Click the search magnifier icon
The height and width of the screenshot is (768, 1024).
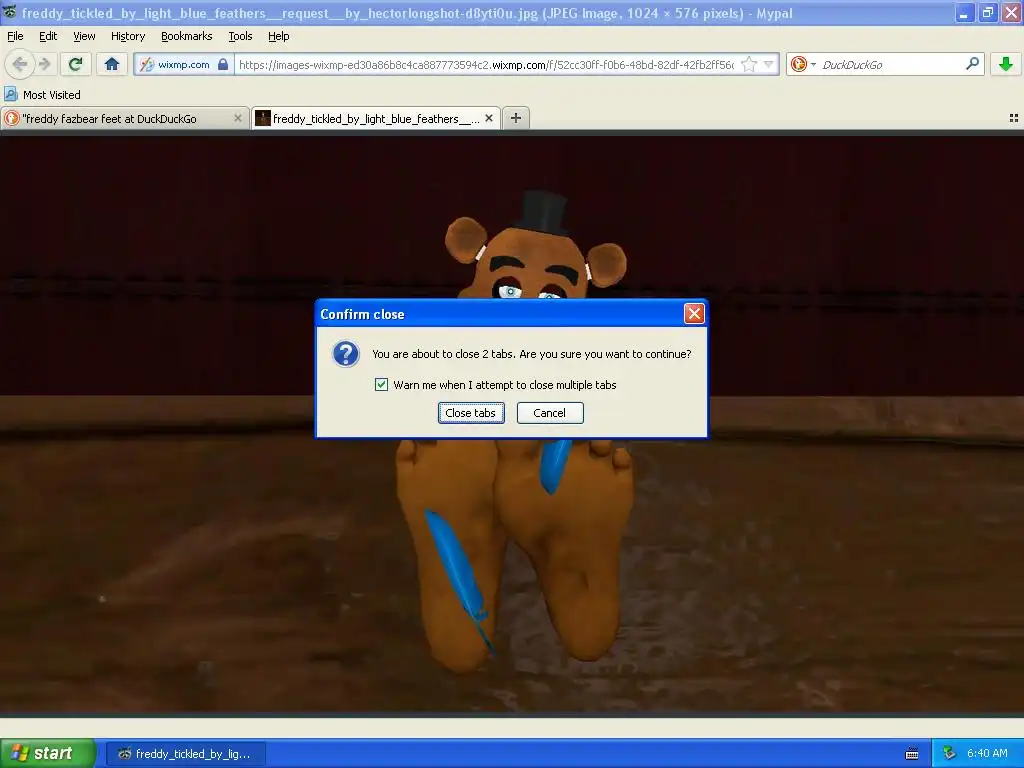point(972,63)
